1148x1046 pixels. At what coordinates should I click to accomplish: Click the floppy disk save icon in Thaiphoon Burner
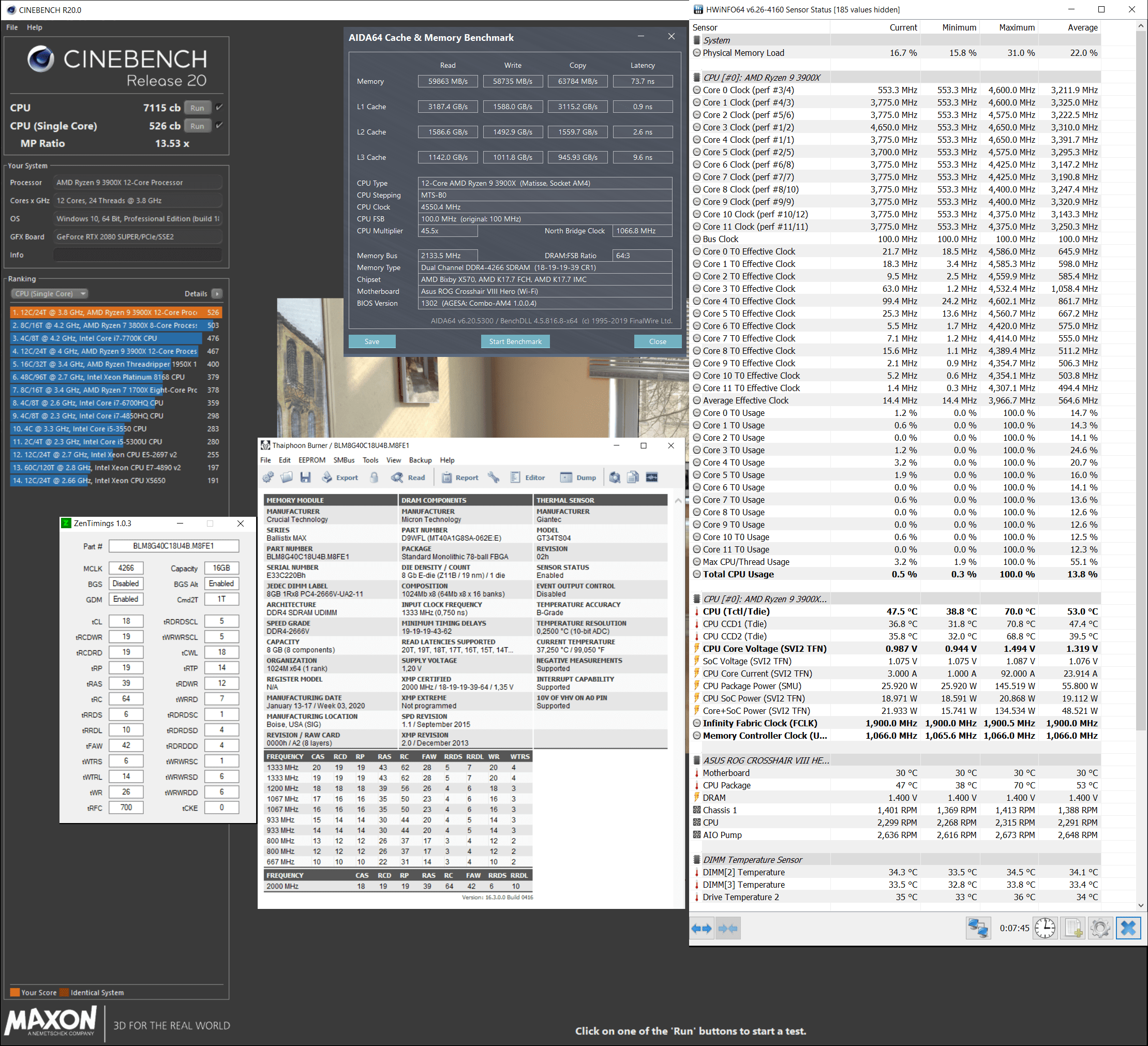pos(305,477)
